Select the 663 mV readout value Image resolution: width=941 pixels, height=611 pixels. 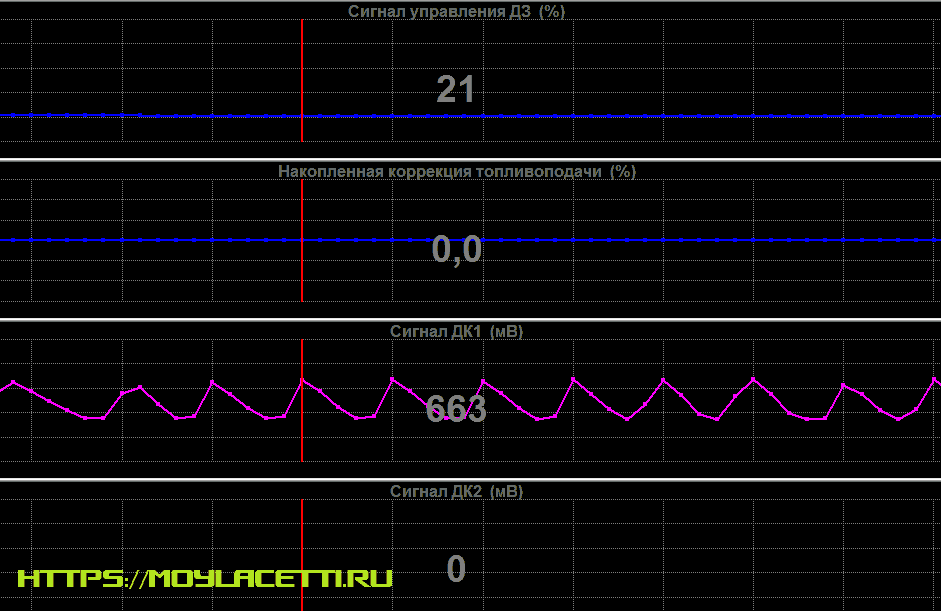[x=456, y=408]
